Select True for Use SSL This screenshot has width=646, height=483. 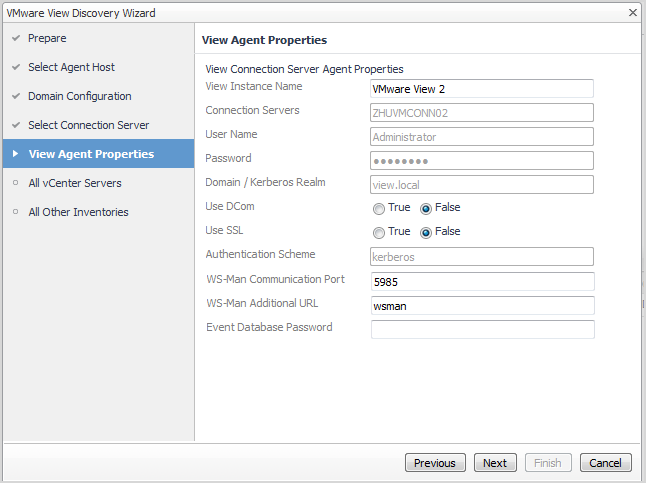click(379, 233)
